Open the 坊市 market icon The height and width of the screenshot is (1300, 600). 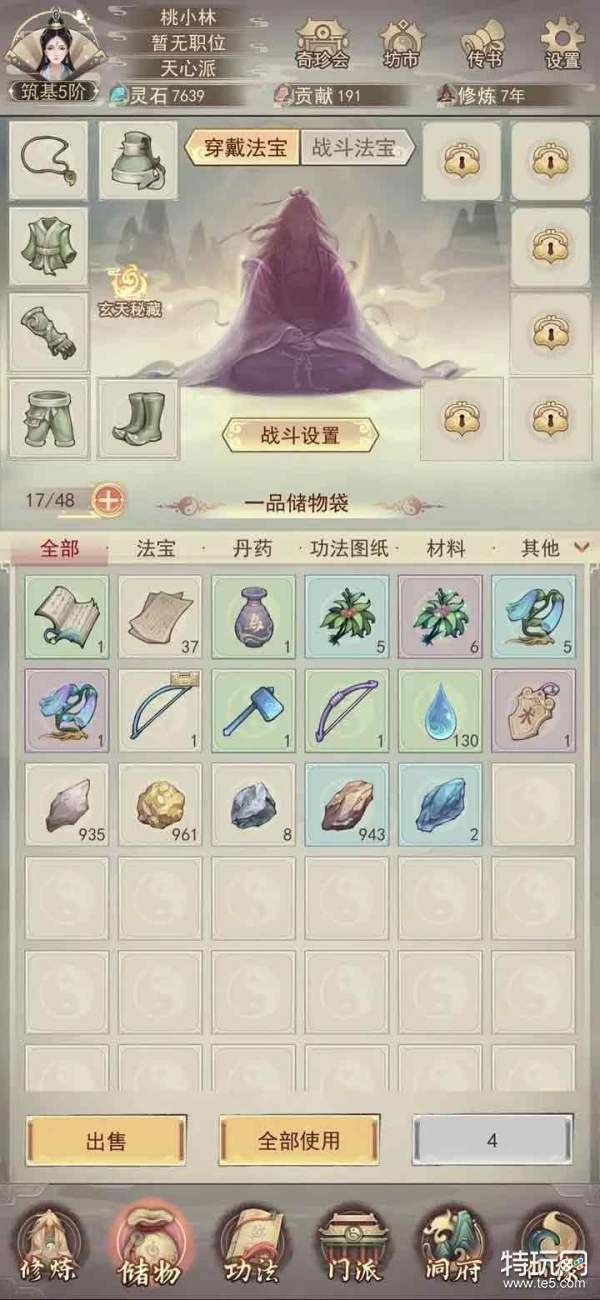[402, 45]
